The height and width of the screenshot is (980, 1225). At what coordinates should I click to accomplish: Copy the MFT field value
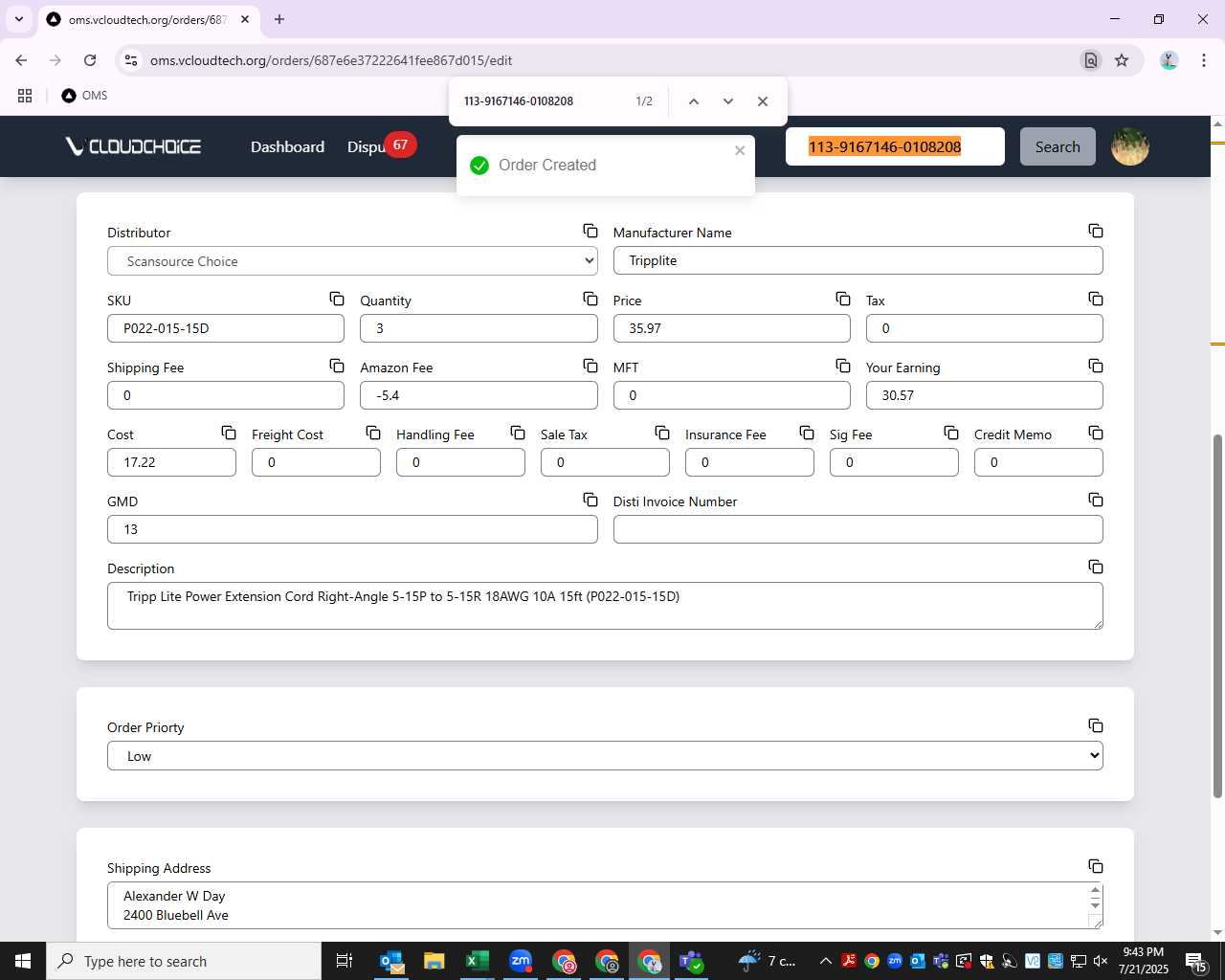tap(843, 366)
